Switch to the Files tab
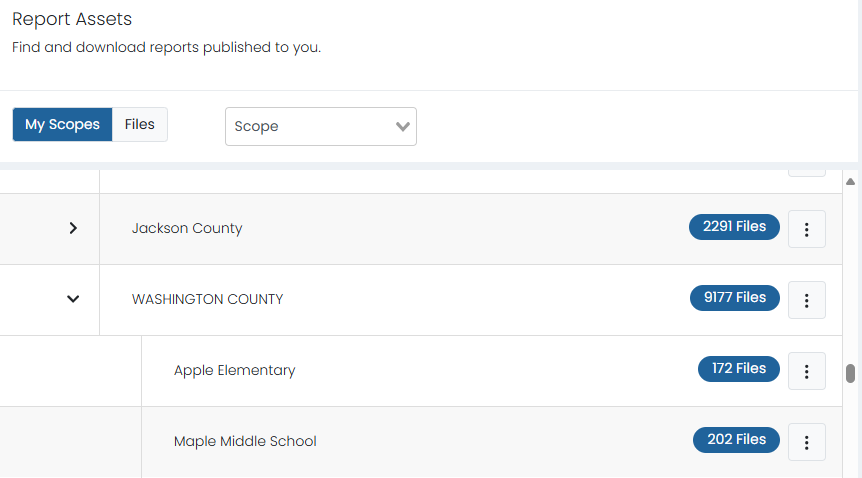The height and width of the screenshot is (478, 862). click(x=140, y=124)
